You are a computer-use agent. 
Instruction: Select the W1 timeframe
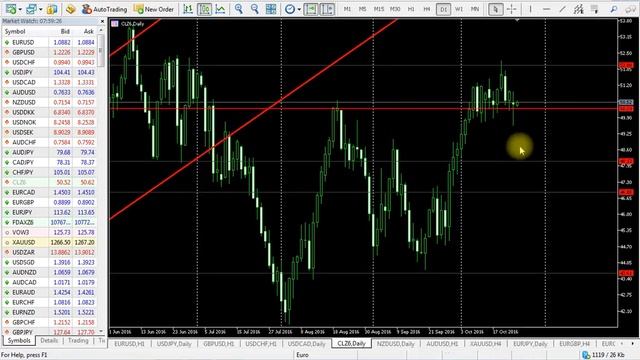[459, 9]
